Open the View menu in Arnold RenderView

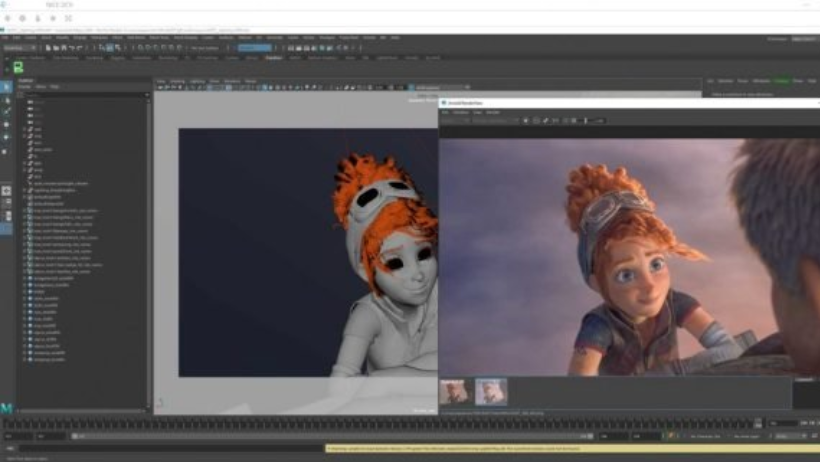(477, 112)
